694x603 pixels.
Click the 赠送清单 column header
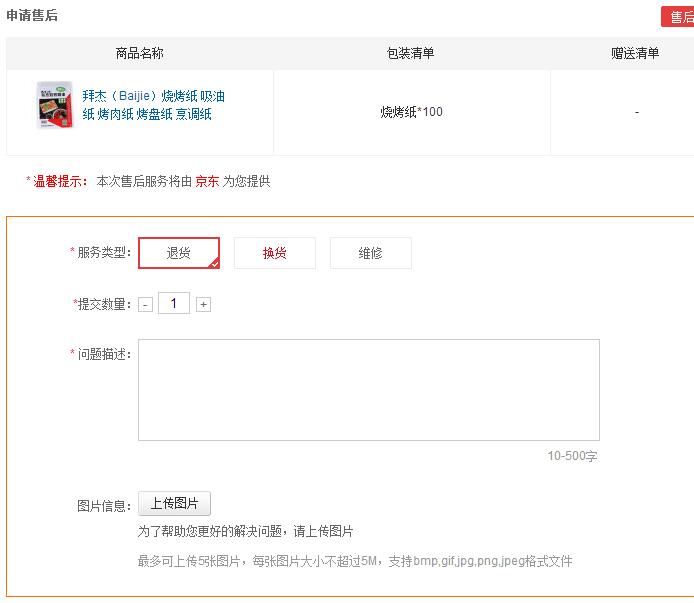[635, 54]
